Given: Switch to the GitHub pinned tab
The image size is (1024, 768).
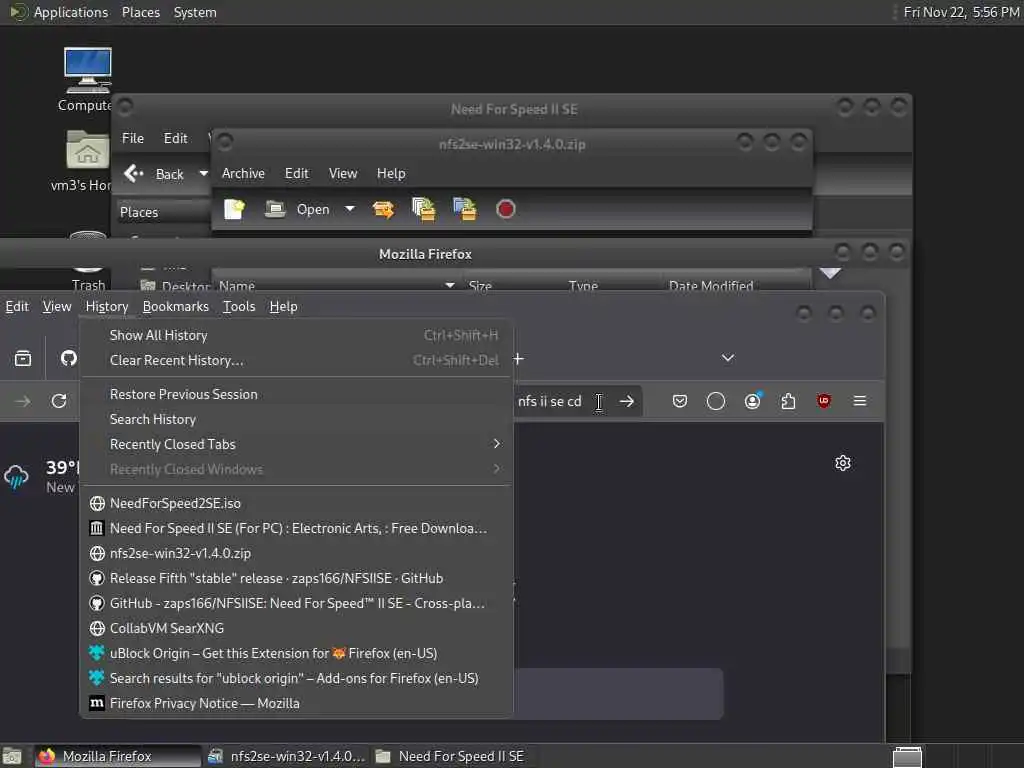Looking at the screenshot, I should [x=69, y=358].
